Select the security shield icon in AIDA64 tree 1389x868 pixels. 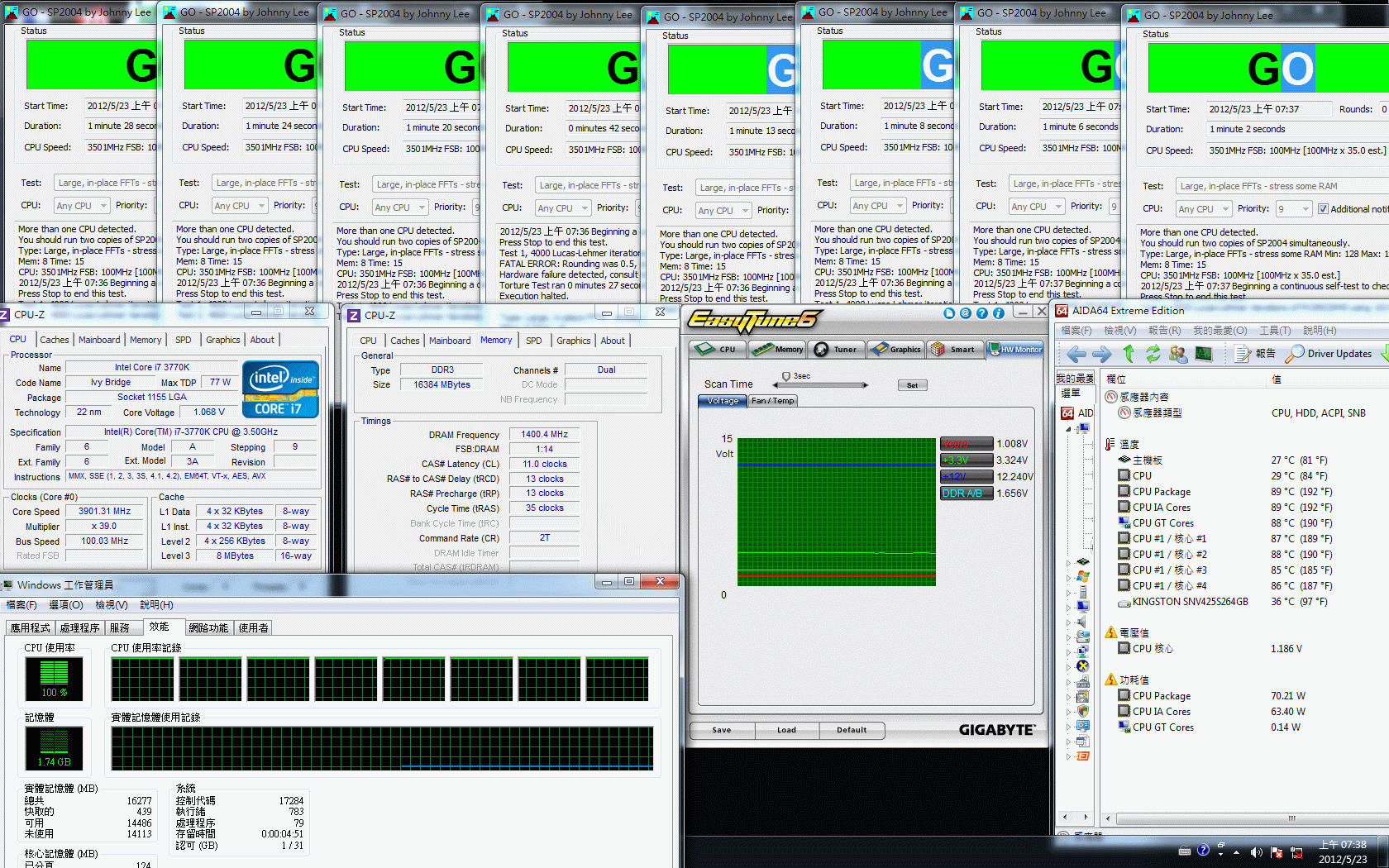coord(1083,711)
